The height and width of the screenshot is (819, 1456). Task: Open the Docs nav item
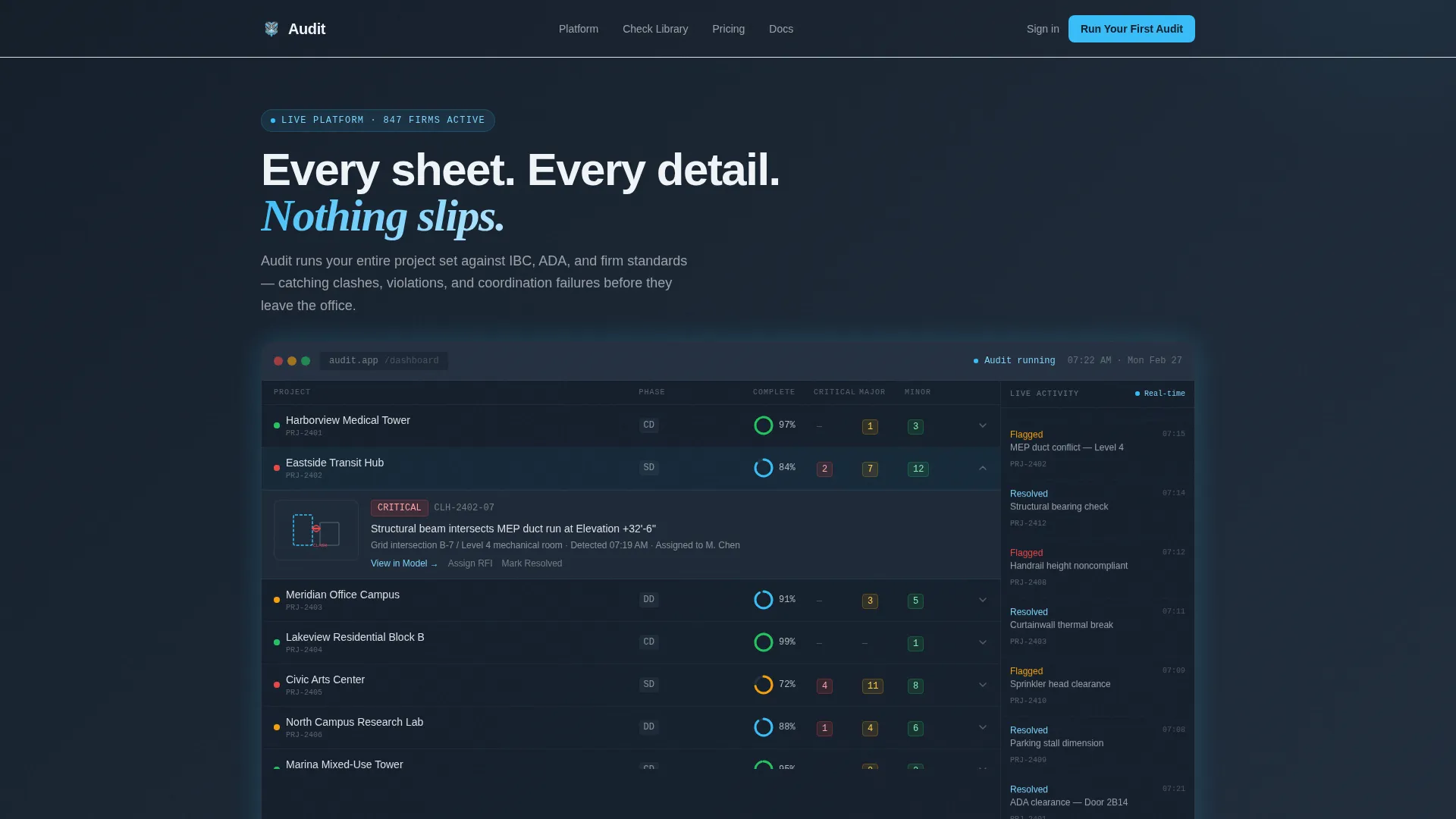pyautogui.click(x=781, y=29)
